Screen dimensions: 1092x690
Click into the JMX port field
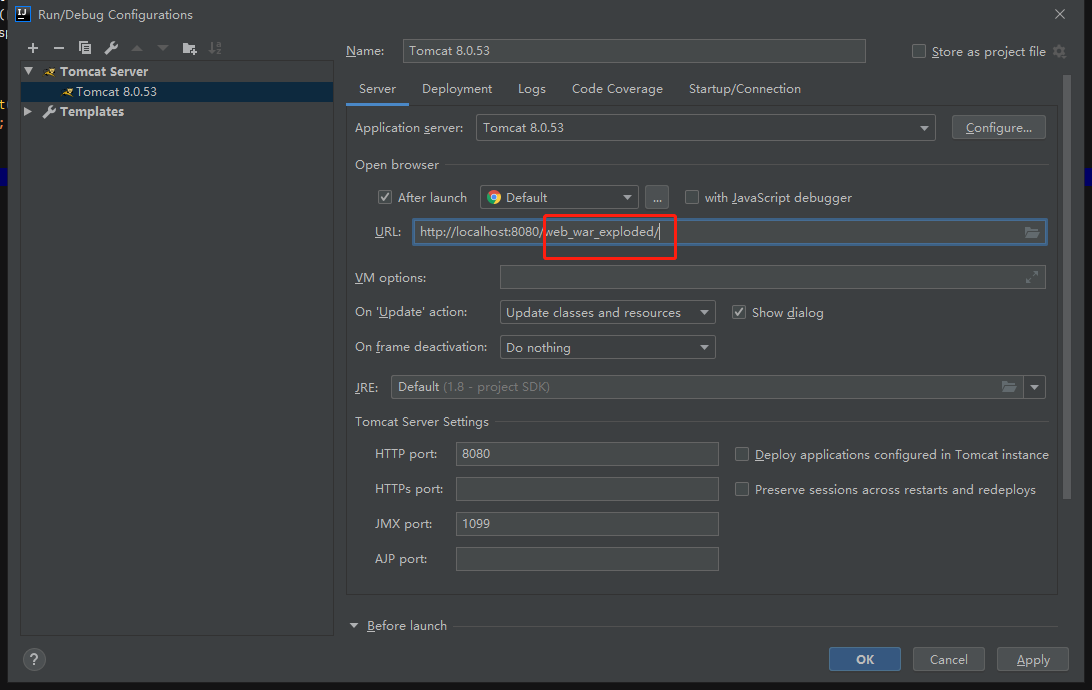coord(587,524)
